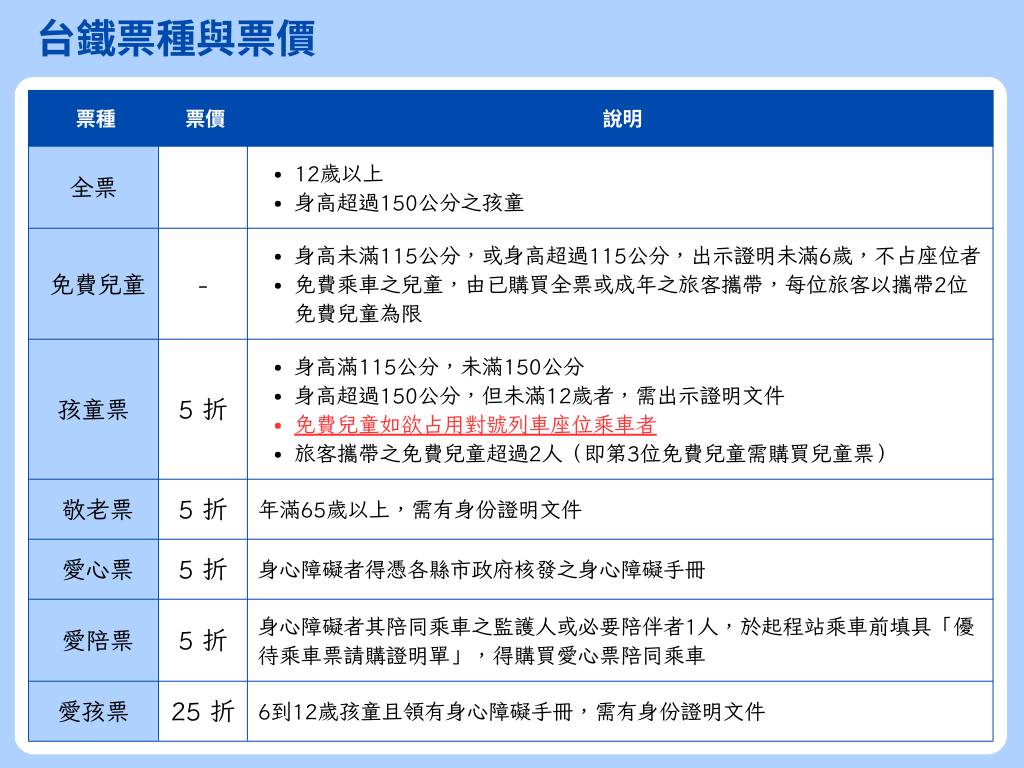Click the continuation line 免費兒童為限
1024x768 pixels.
(x=359, y=313)
